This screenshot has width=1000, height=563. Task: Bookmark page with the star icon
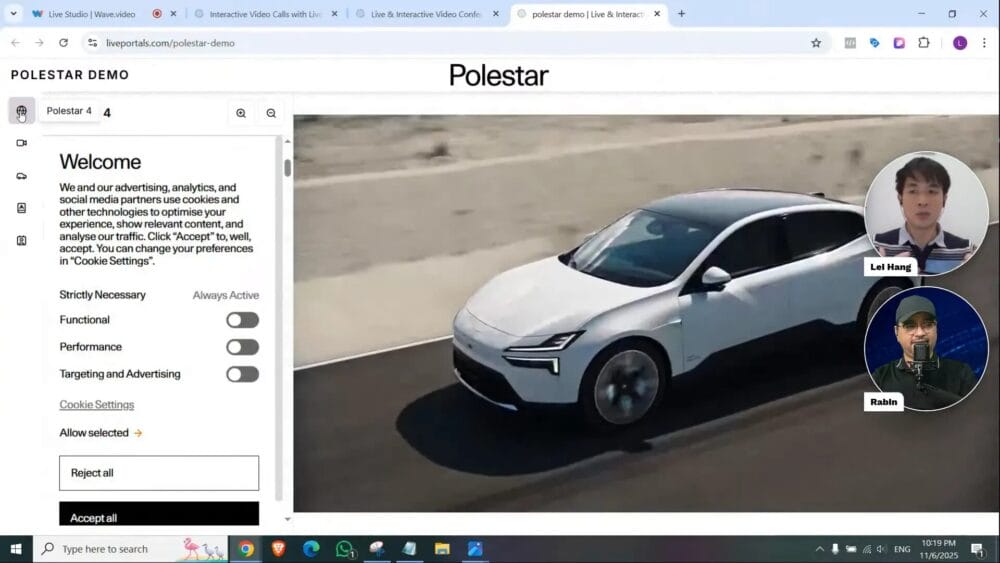(816, 43)
